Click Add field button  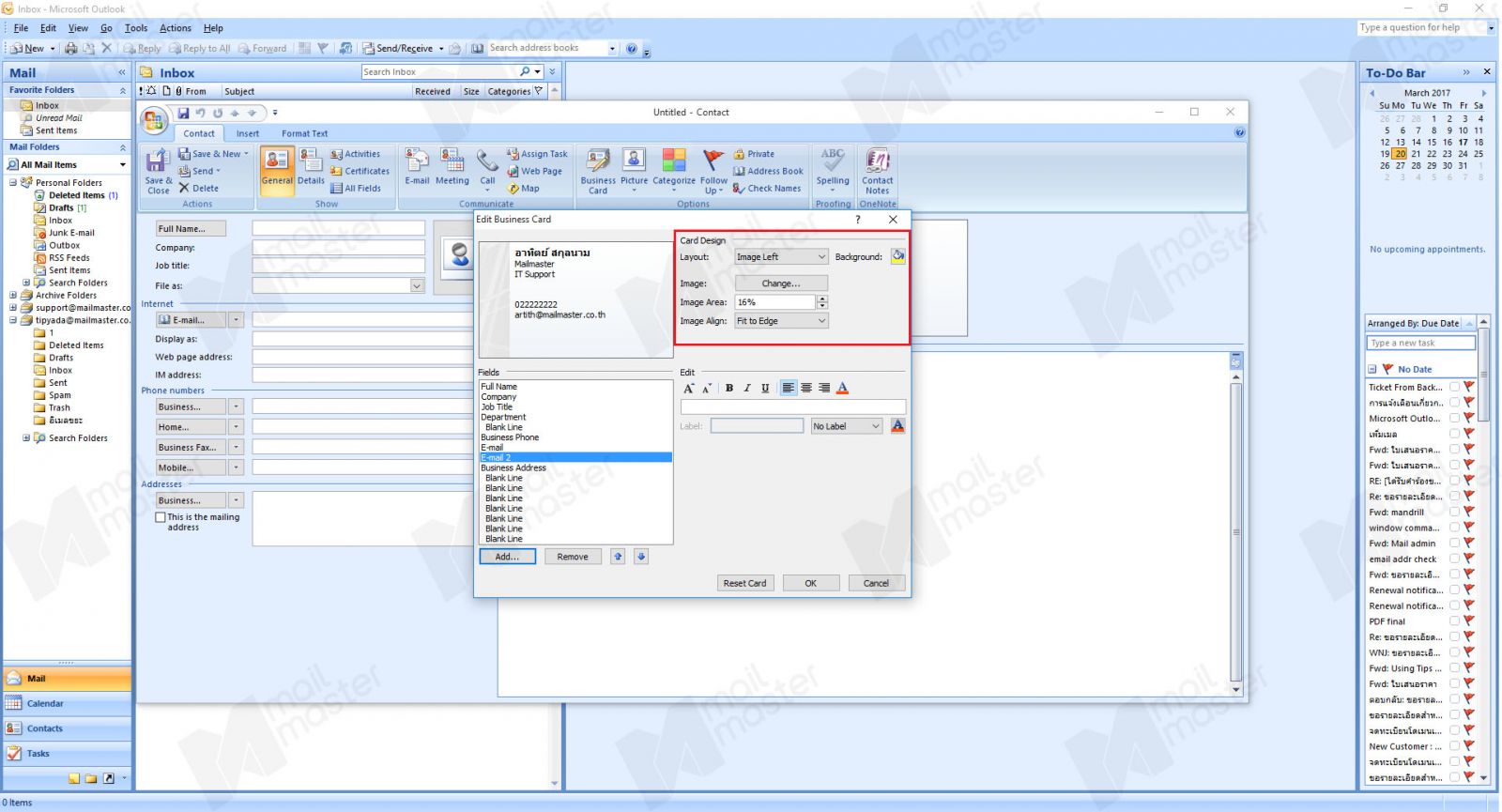click(x=507, y=557)
